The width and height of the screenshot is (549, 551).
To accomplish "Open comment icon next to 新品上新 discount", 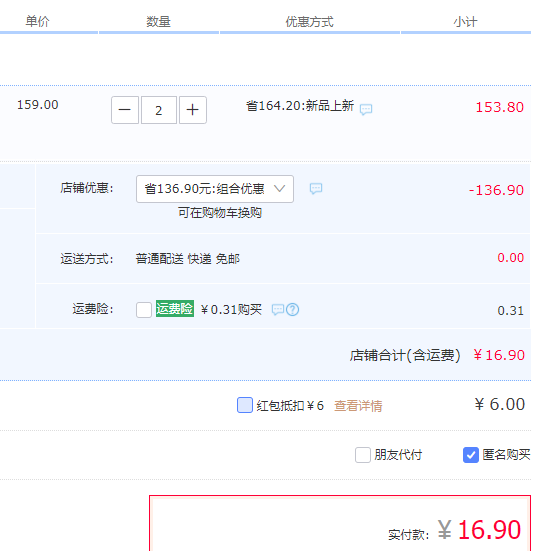I will (366, 109).
